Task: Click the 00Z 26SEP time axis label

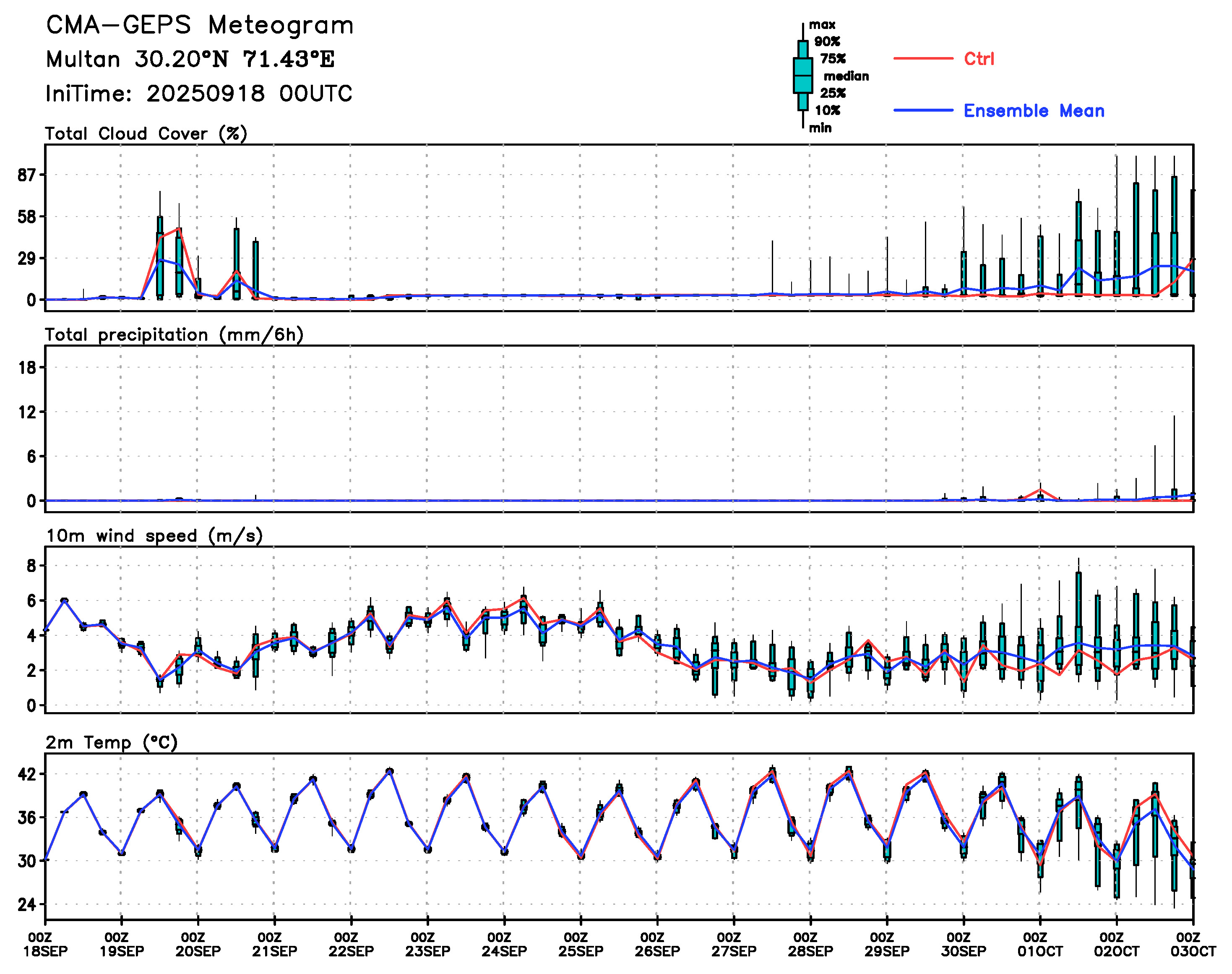Action: pos(657,944)
